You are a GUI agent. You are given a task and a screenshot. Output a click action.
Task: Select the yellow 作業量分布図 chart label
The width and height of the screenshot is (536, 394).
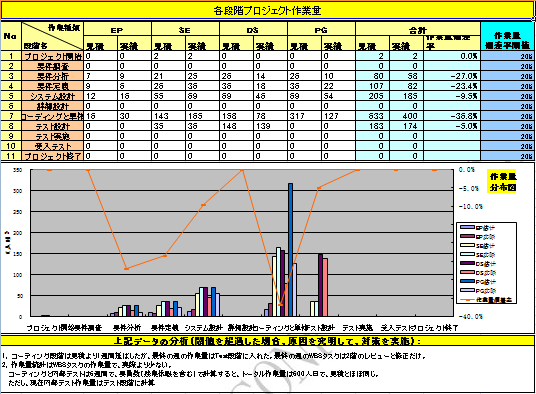[x=502, y=182]
